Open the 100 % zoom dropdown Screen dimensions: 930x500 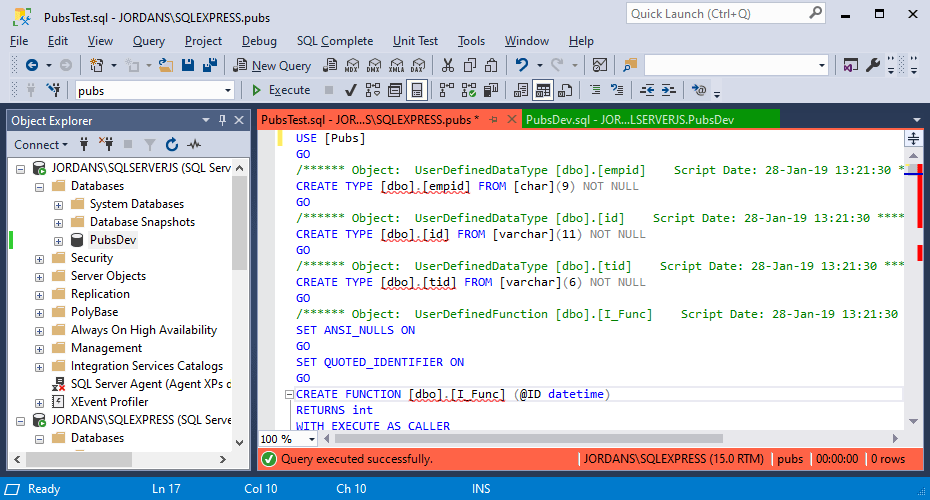tap(311, 439)
